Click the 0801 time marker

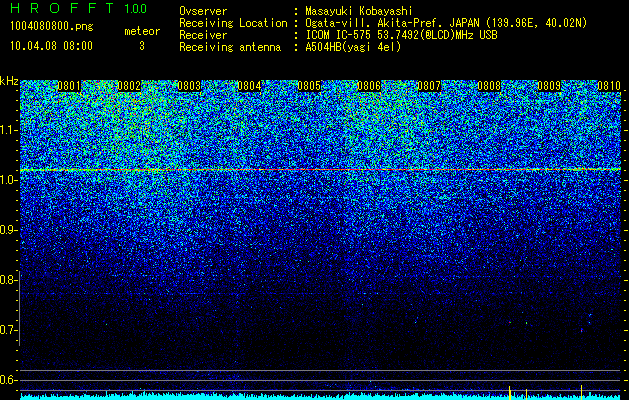69,86
